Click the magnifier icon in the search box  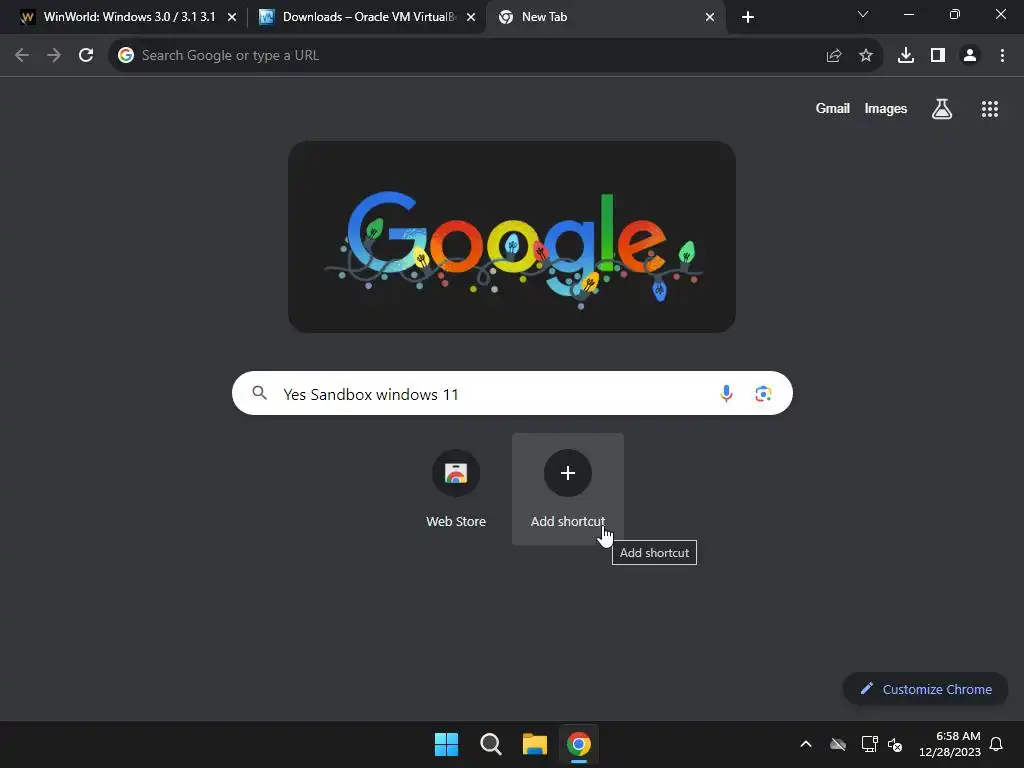click(260, 392)
